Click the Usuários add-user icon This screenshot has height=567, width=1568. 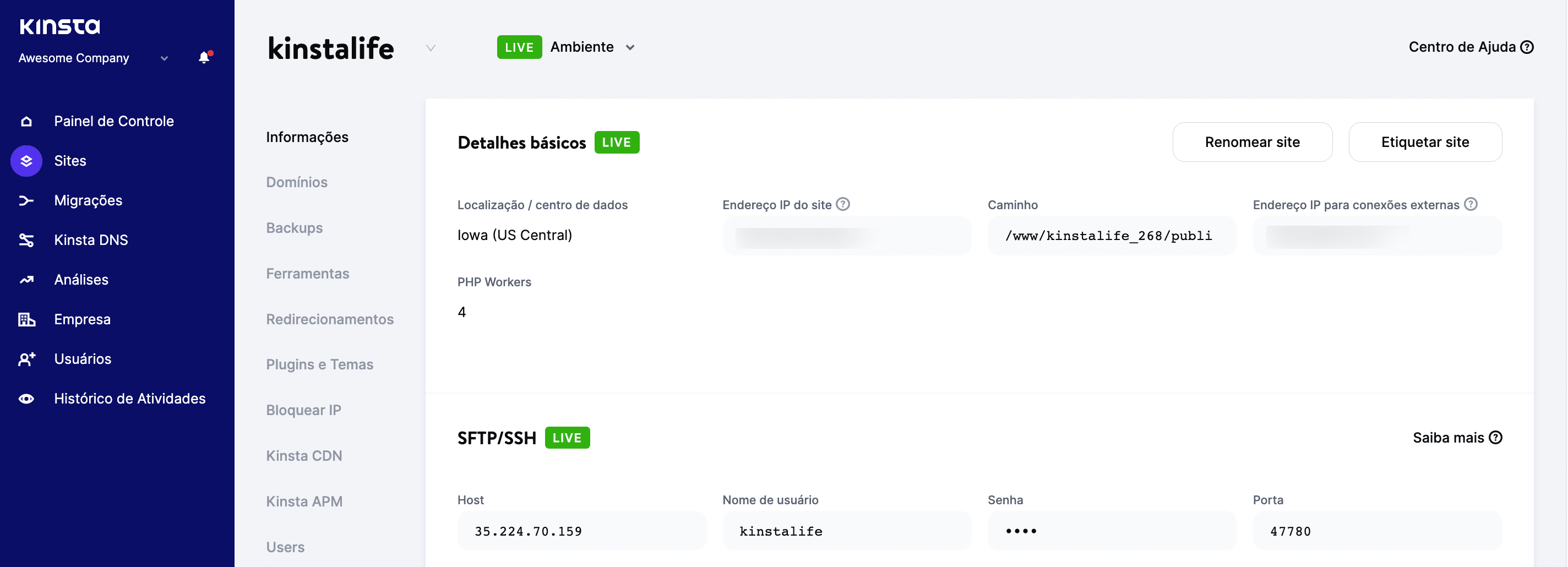[x=27, y=359]
